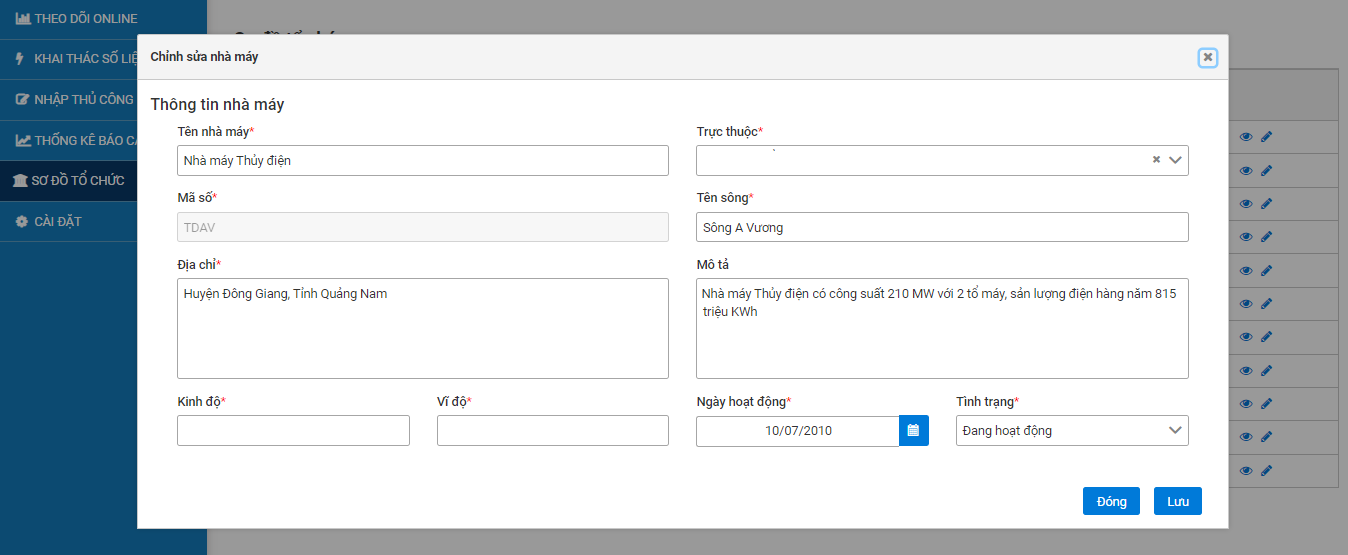
Task: Open the Tình trạng dropdown
Action: (x=1071, y=431)
